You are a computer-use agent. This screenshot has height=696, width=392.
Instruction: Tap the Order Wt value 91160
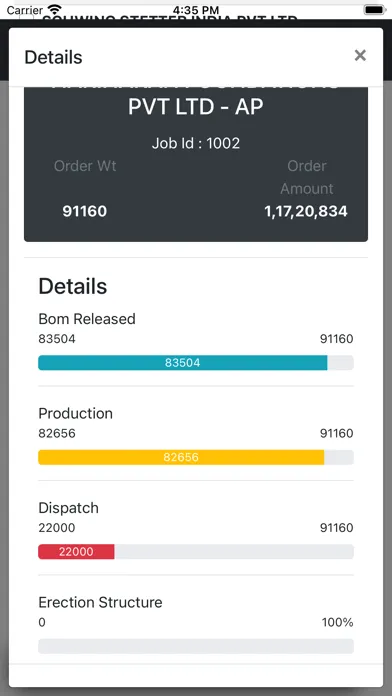85,211
